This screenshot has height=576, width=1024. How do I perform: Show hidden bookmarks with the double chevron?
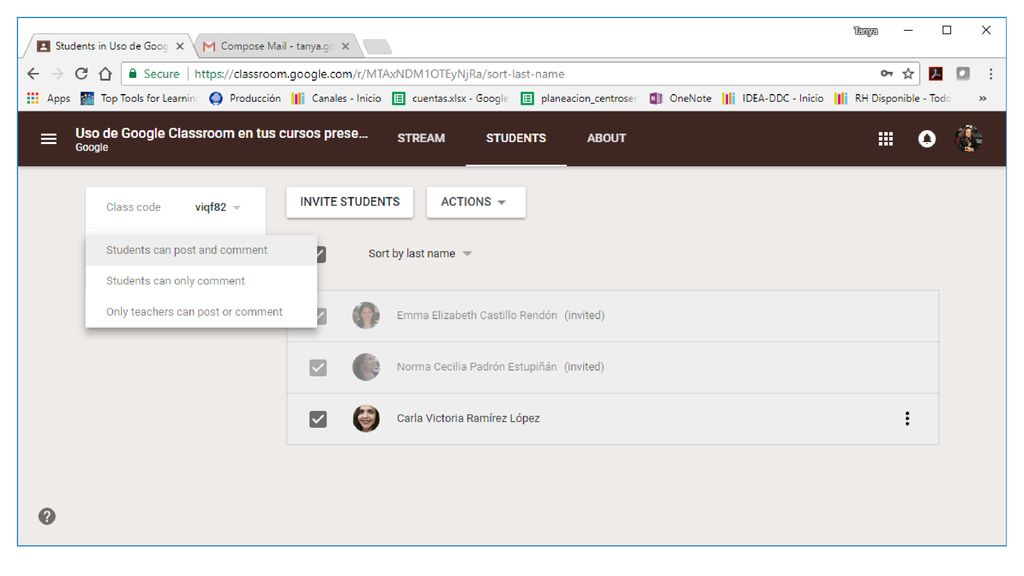pyautogui.click(x=982, y=98)
